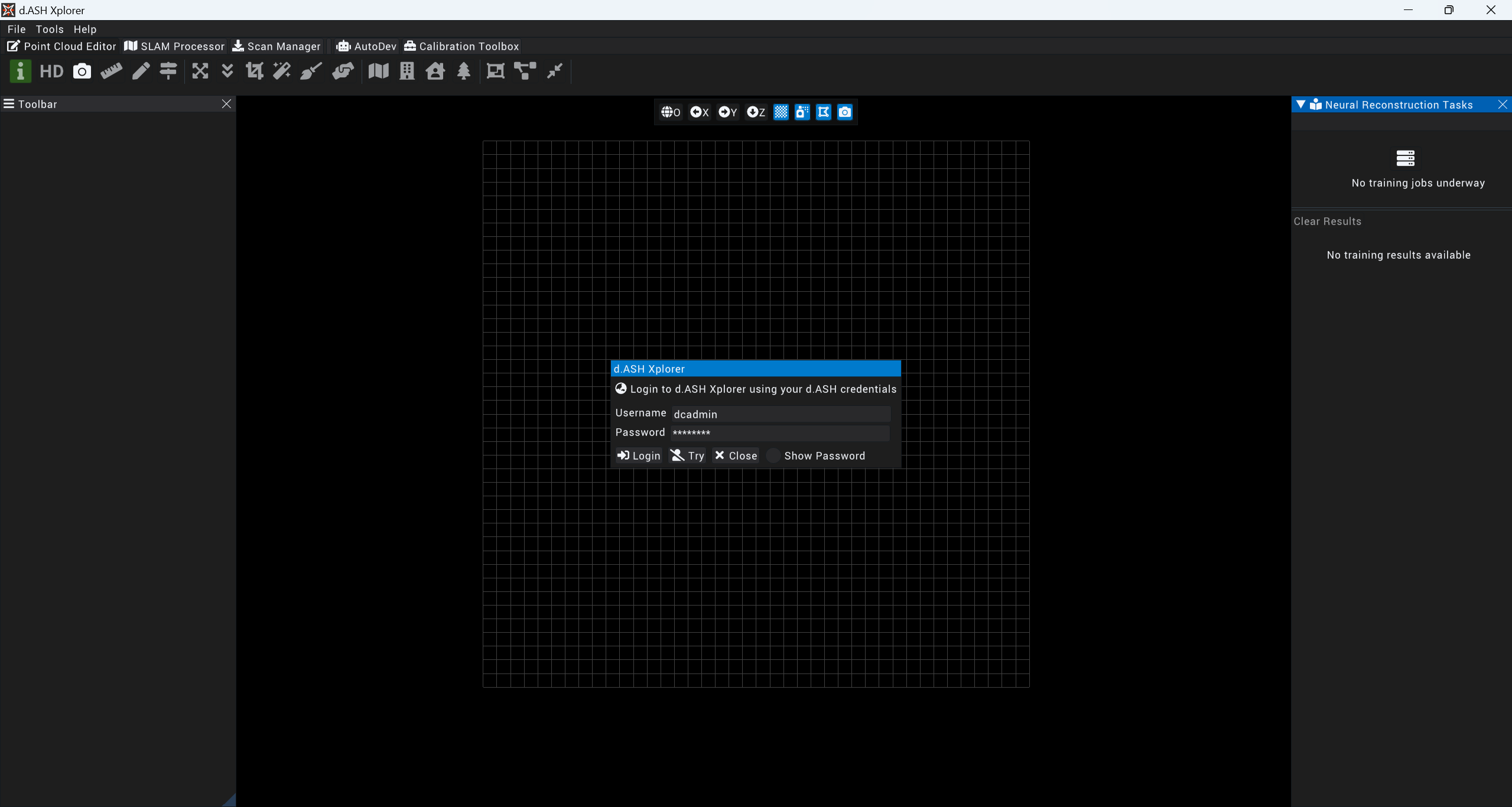Click Clear Results in Neural Reconstruction panel

pyautogui.click(x=1328, y=222)
